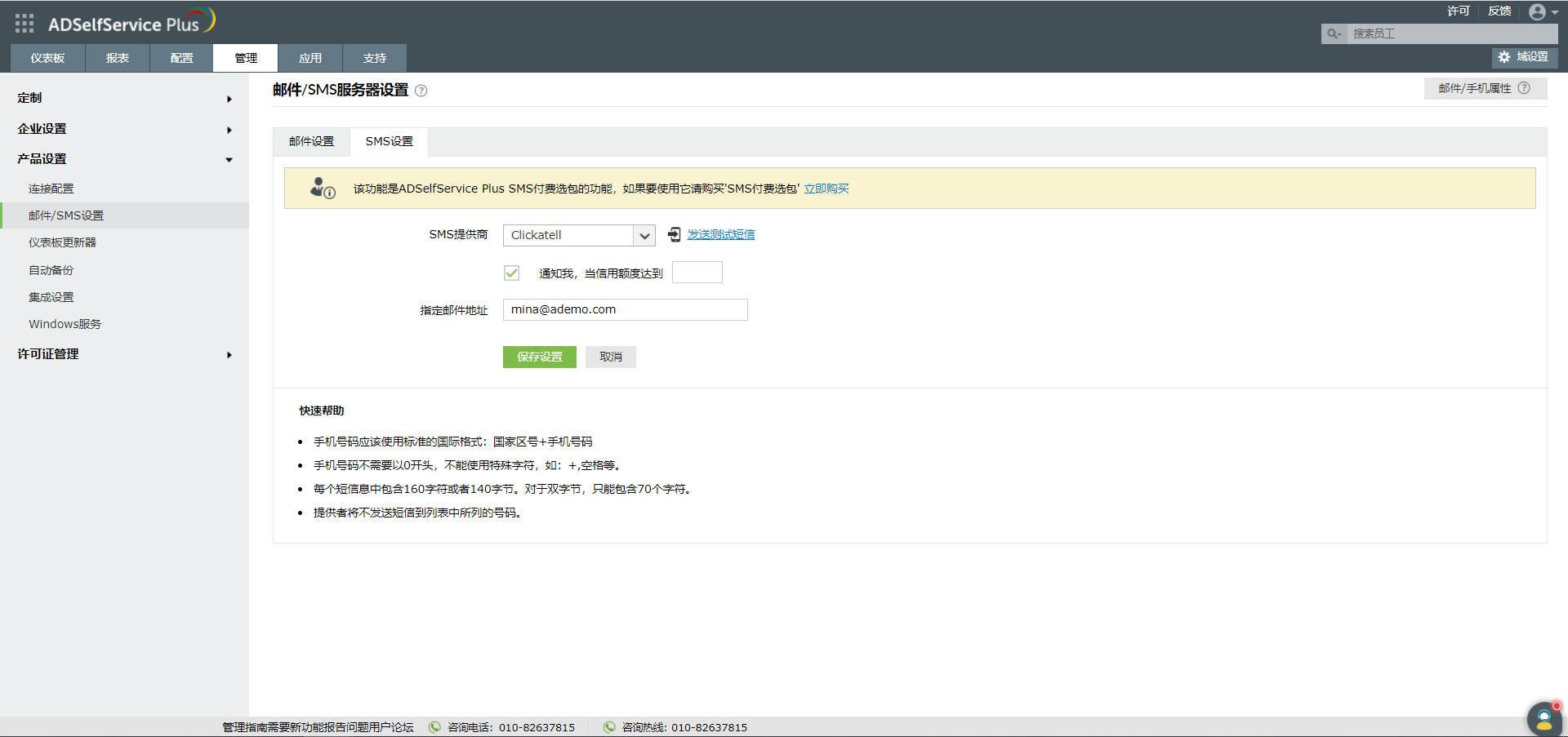
Task: Open the 应用 main tab
Action: pyautogui.click(x=310, y=58)
